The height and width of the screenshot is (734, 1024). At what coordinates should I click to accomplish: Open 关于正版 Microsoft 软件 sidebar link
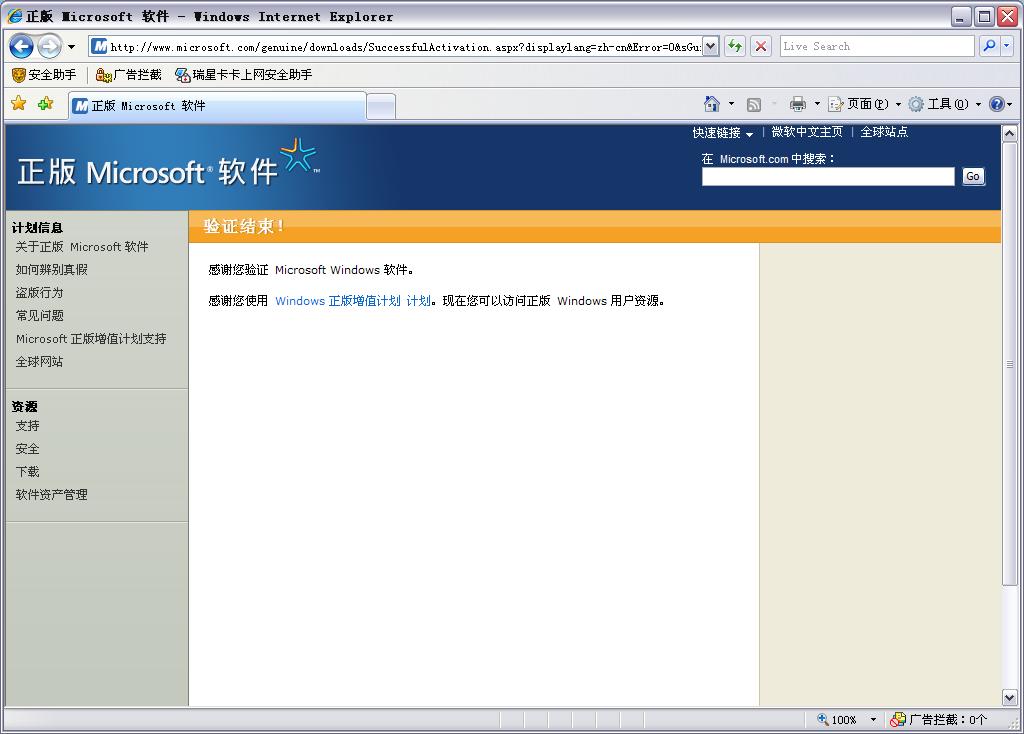pyautogui.click(x=82, y=247)
